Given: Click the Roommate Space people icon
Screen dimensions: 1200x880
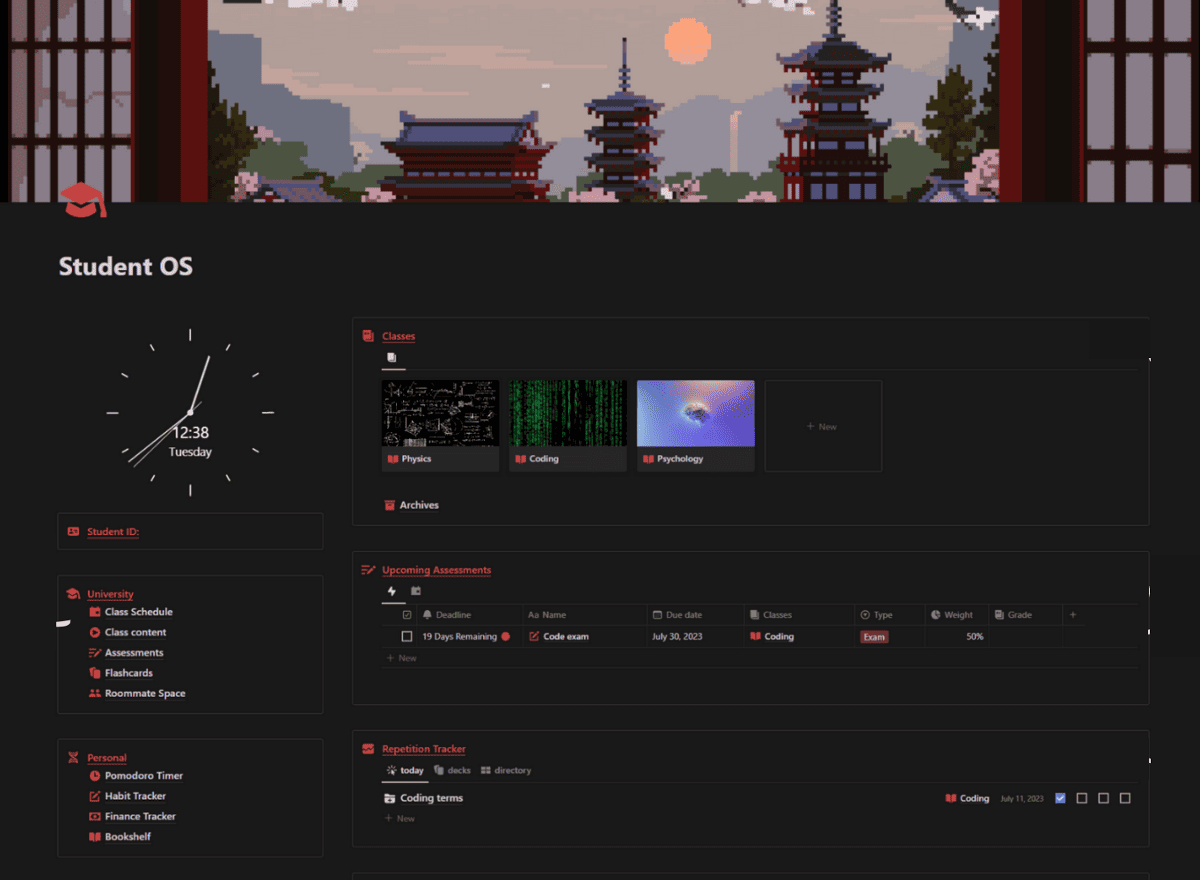Looking at the screenshot, I should point(95,693).
